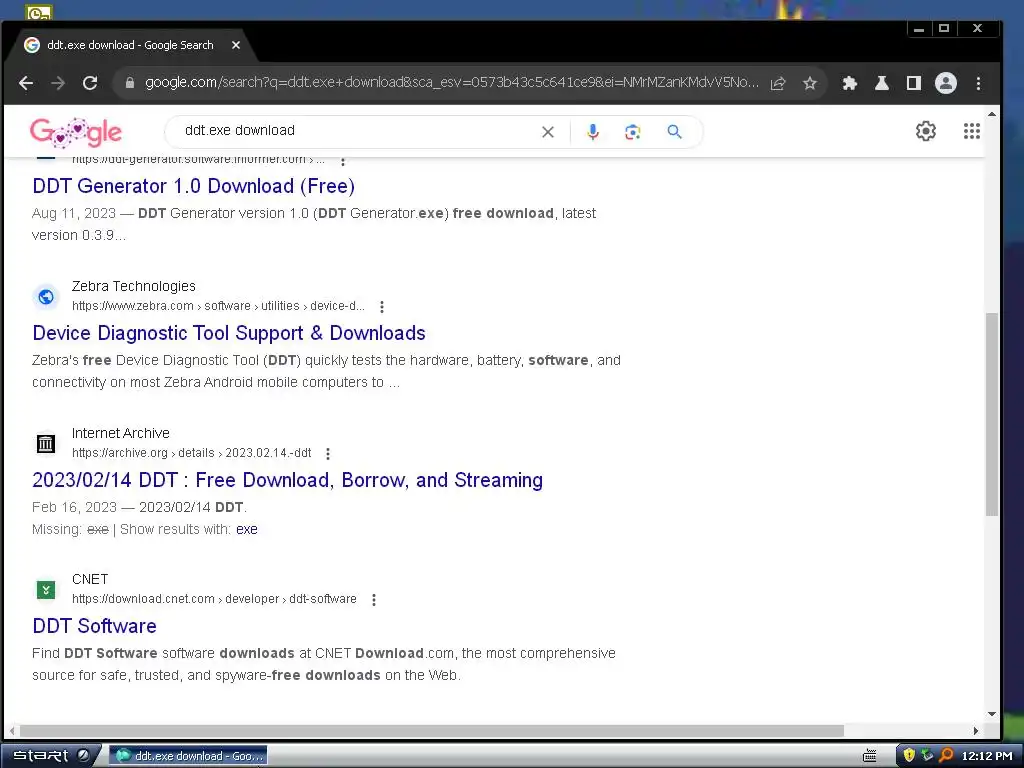1024x768 pixels.
Task: Open the Extensions puzzle icon
Action: point(849,83)
